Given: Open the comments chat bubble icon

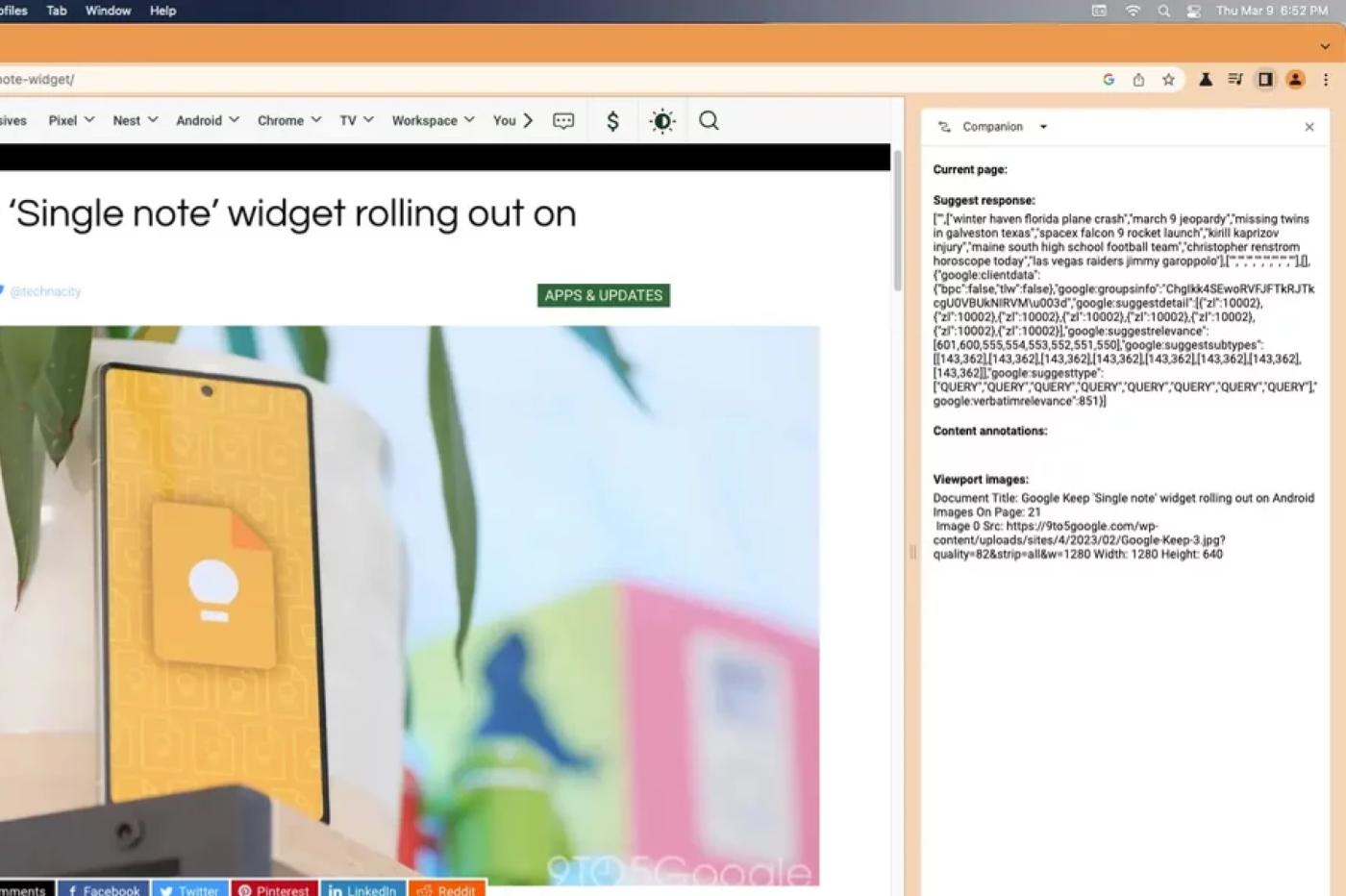Looking at the screenshot, I should (563, 121).
